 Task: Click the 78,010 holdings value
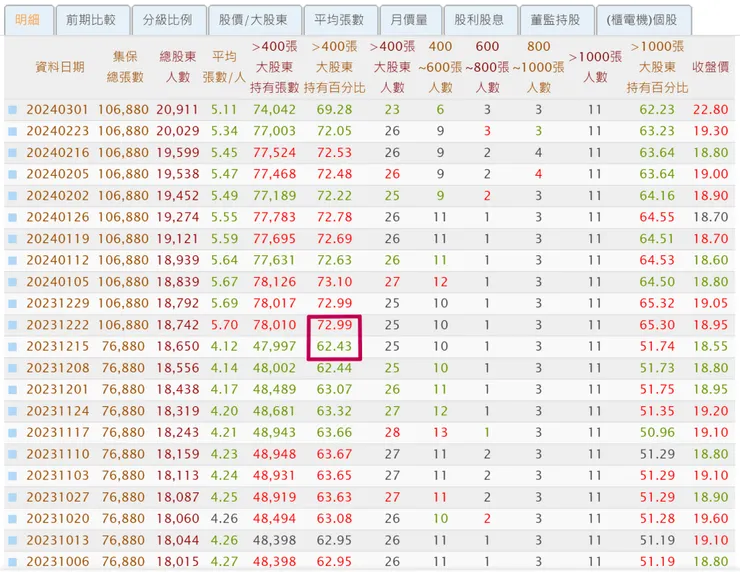coord(274,325)
